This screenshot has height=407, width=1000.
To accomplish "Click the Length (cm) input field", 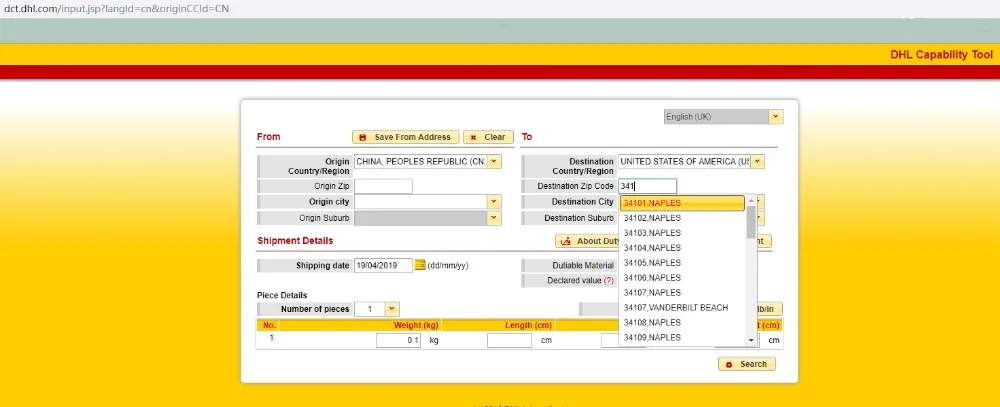I will [x=509, y=341].
